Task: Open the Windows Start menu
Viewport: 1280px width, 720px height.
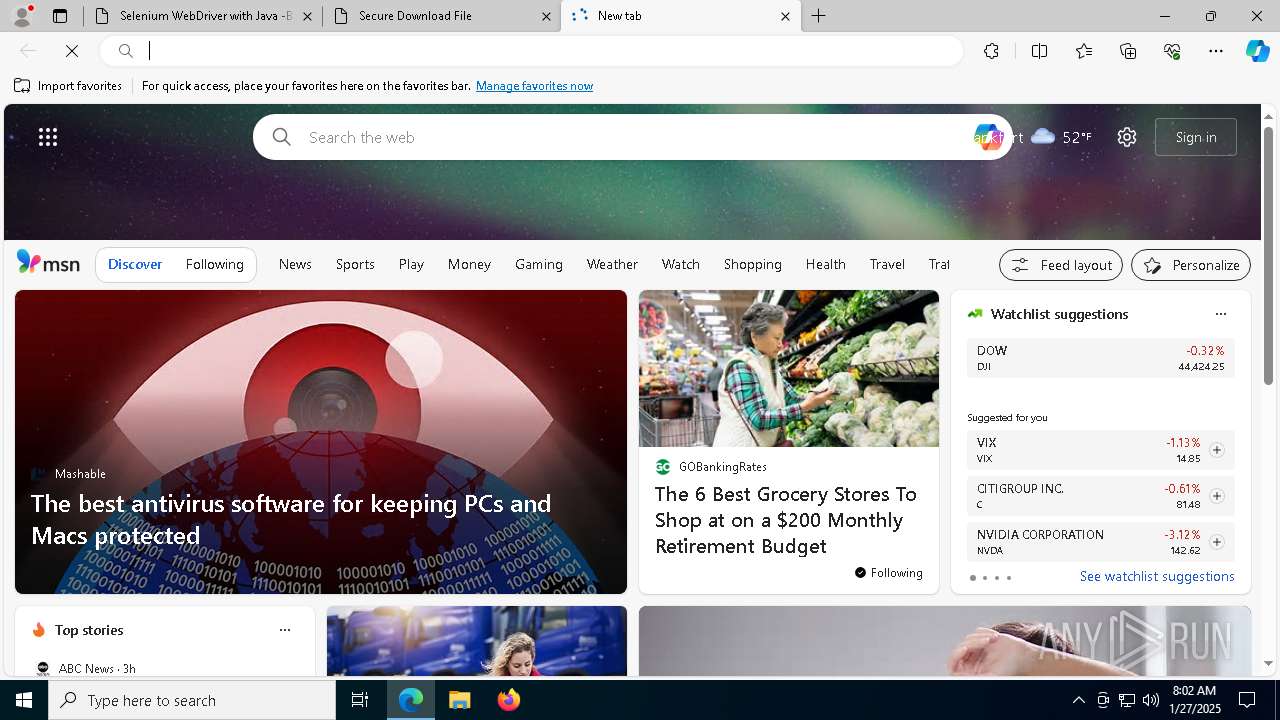Action: [x=24, y=700]
